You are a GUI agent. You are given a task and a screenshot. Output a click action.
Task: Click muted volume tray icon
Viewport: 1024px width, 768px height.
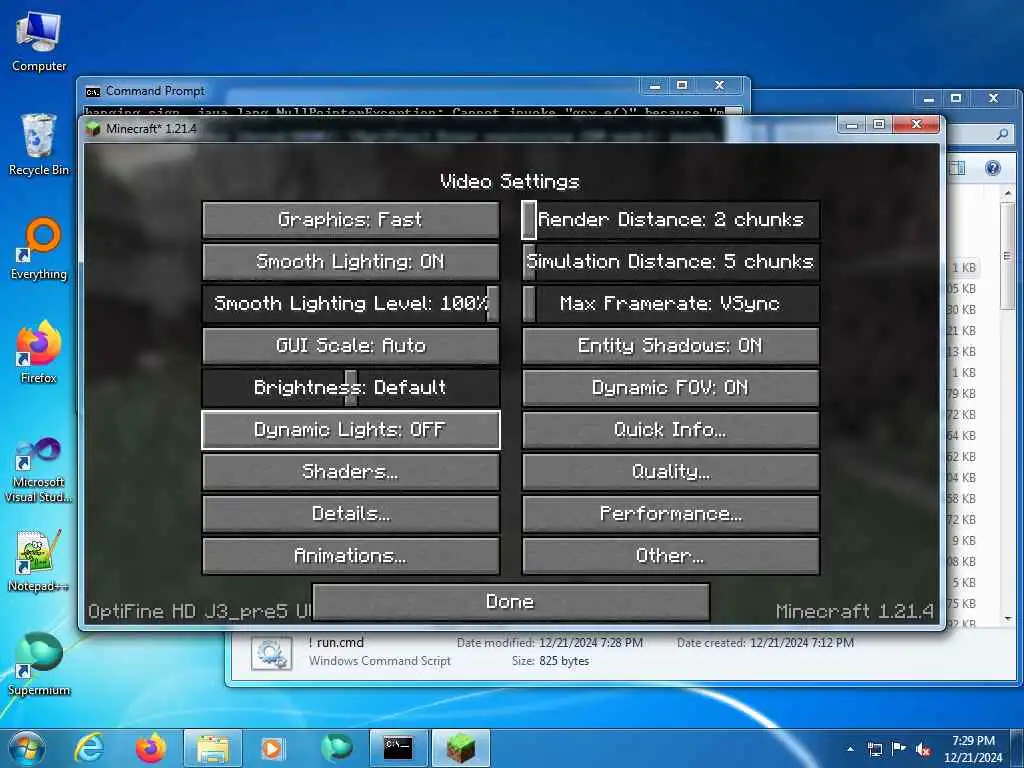[923, 749]
